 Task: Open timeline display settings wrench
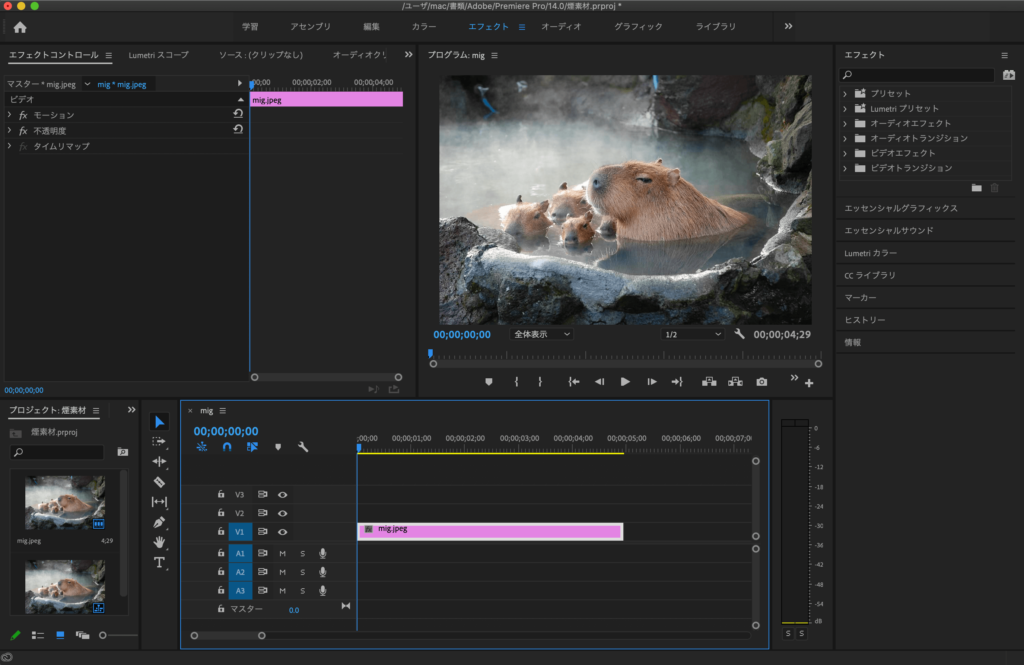[303, 447]
